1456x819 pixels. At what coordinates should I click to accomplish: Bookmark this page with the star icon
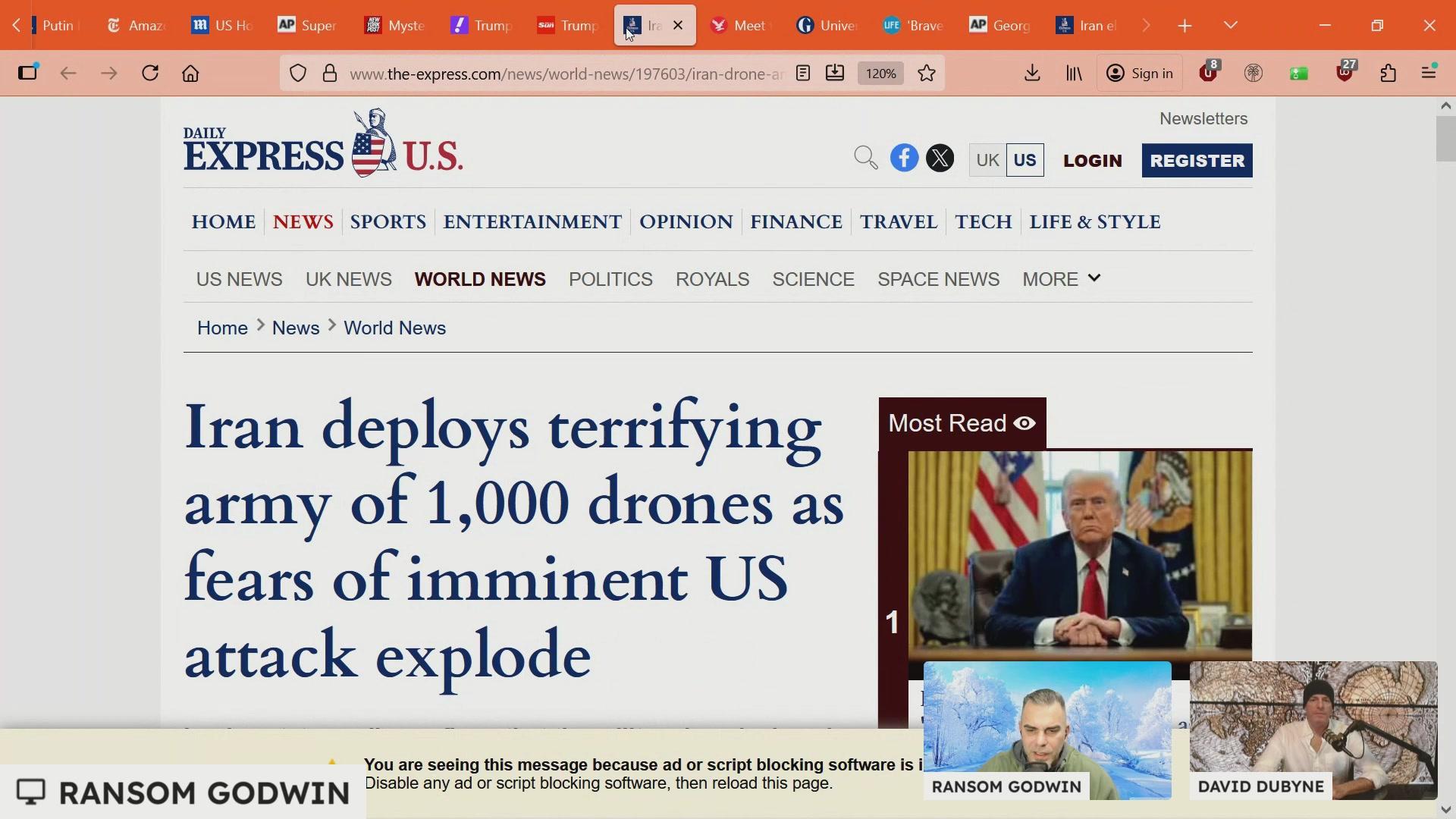pyautogui.click(x=927, y=74)
